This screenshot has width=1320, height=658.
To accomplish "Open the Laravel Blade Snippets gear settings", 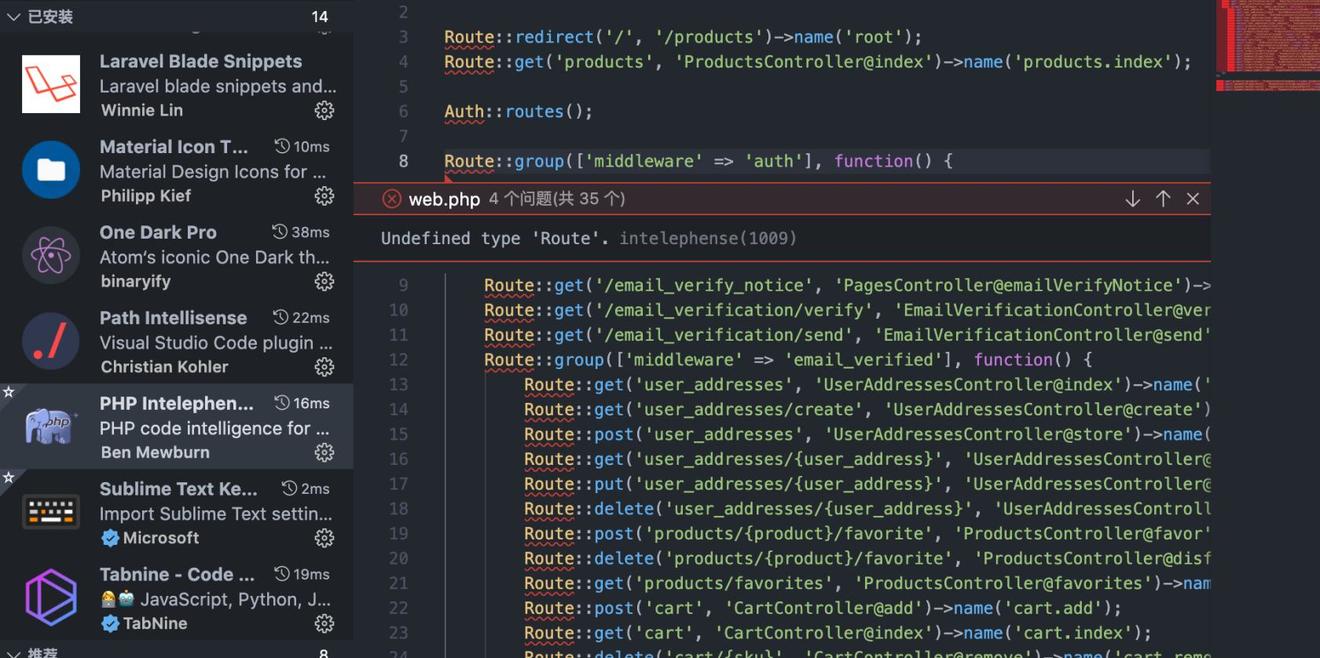I will point(324,110).
